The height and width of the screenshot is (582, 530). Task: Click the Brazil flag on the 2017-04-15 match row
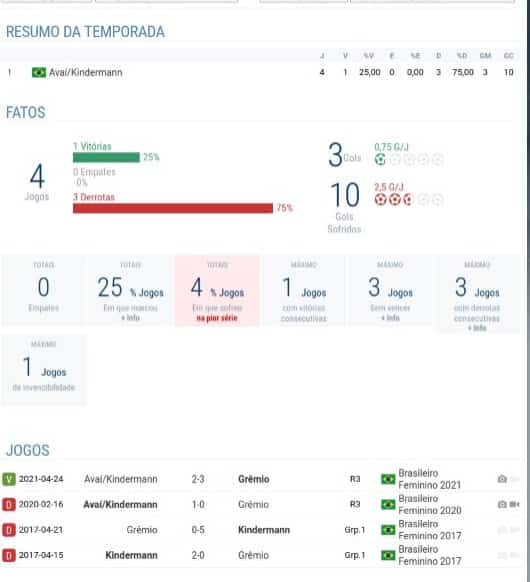[x=388, y=555]
